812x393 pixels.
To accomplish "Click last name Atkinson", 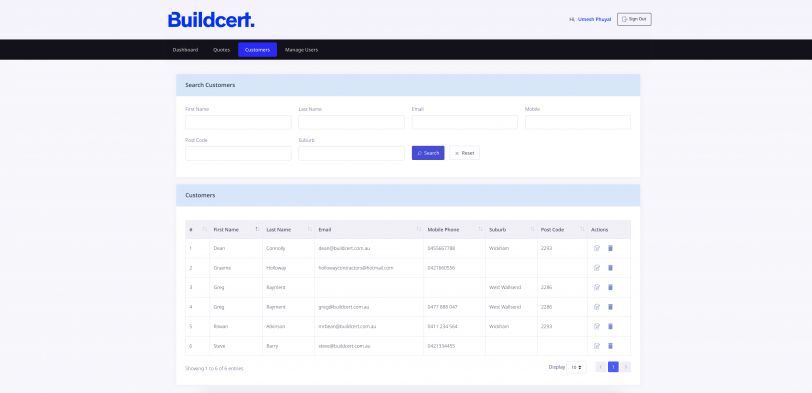I will pos(276,326).
